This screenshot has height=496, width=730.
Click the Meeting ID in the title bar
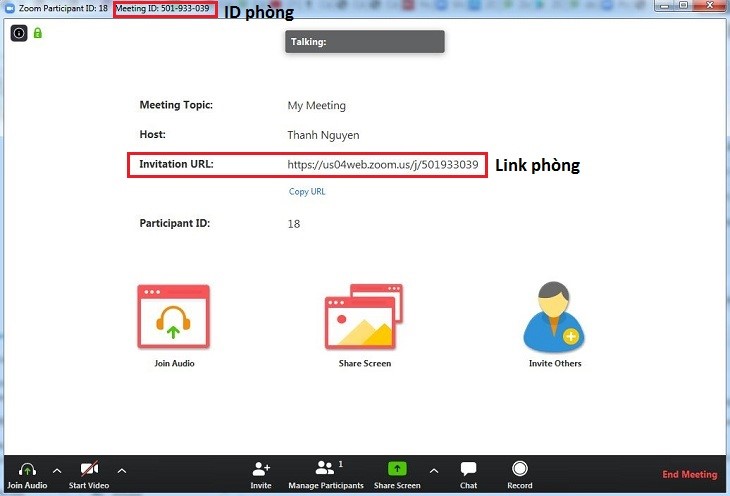point(162,8)
